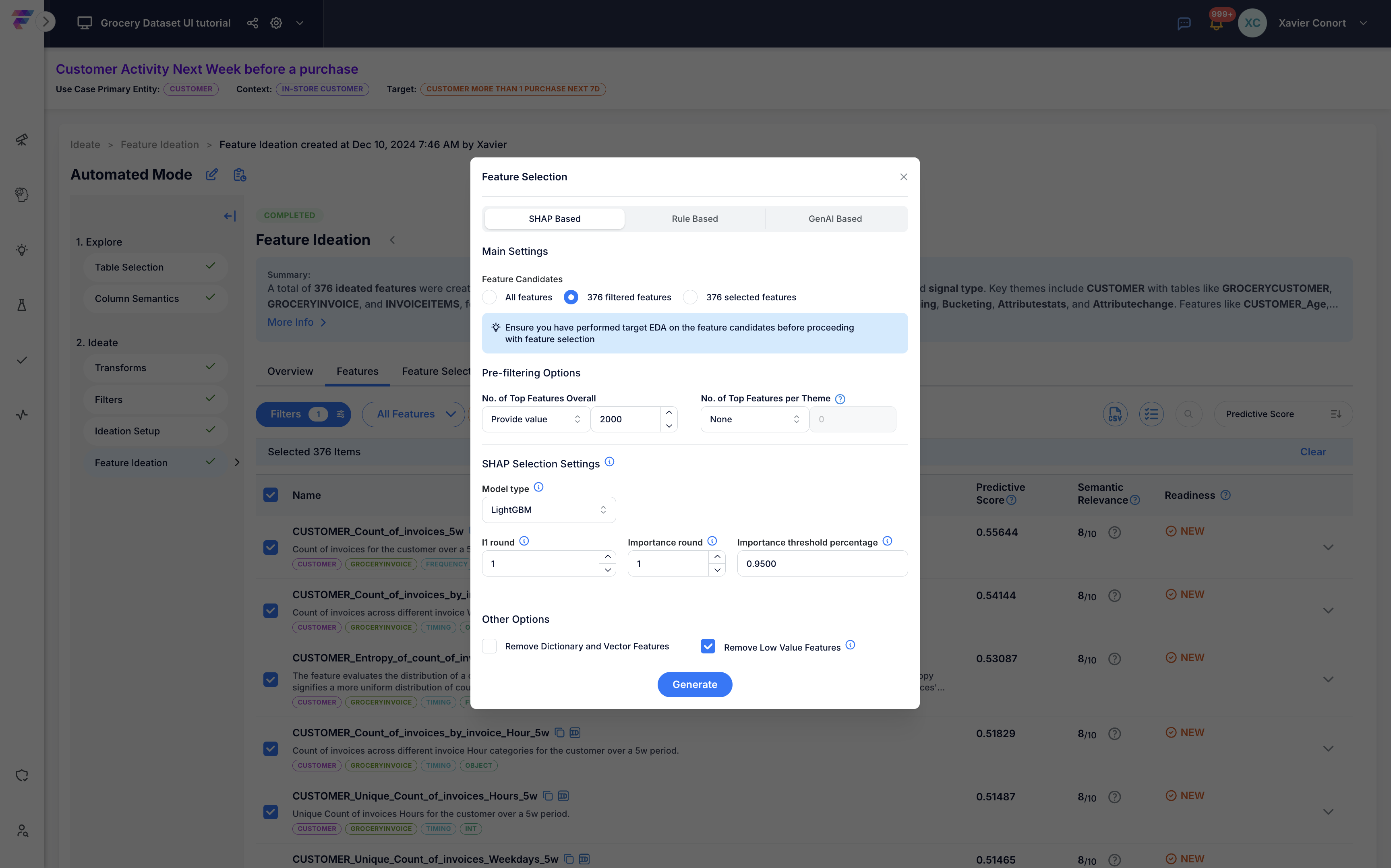Screen dimensions: 1391x868
Task: Expand the Xavier Conort account menu
Action: [1363, 23]
